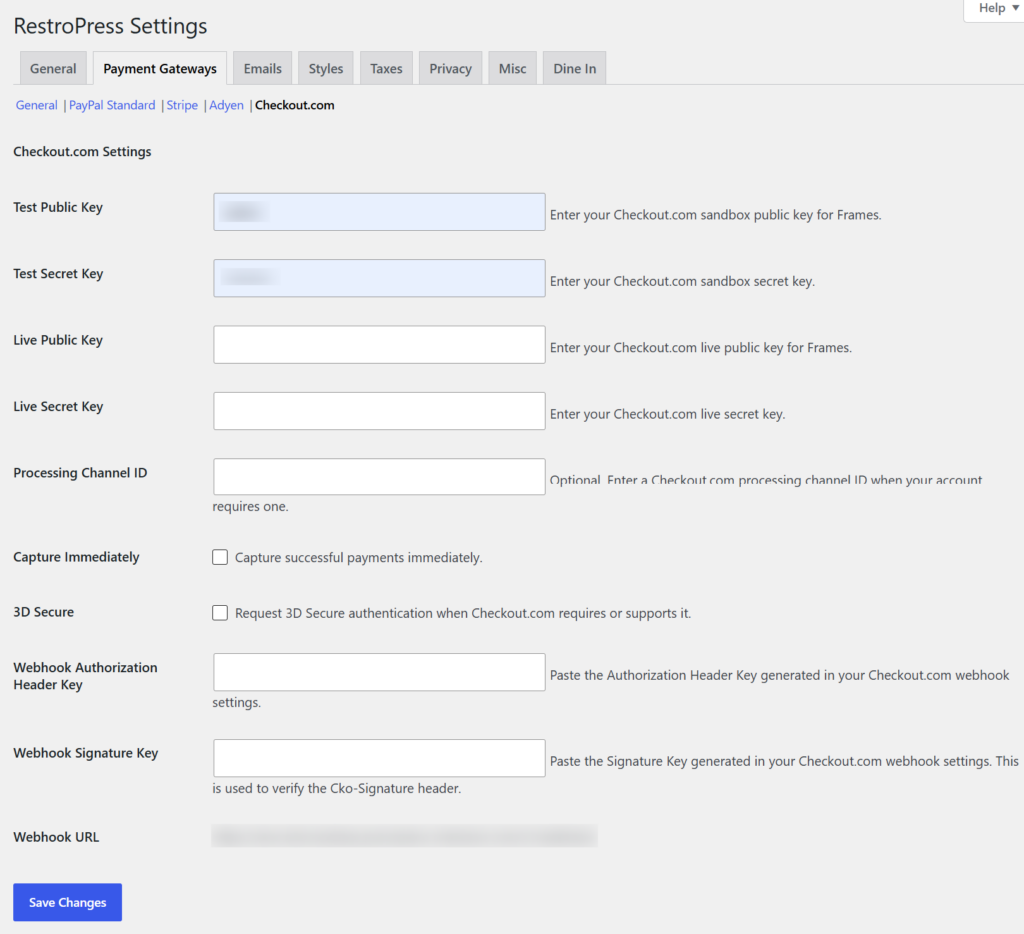Open Adyen gateway settings link

tap(227, 105)
